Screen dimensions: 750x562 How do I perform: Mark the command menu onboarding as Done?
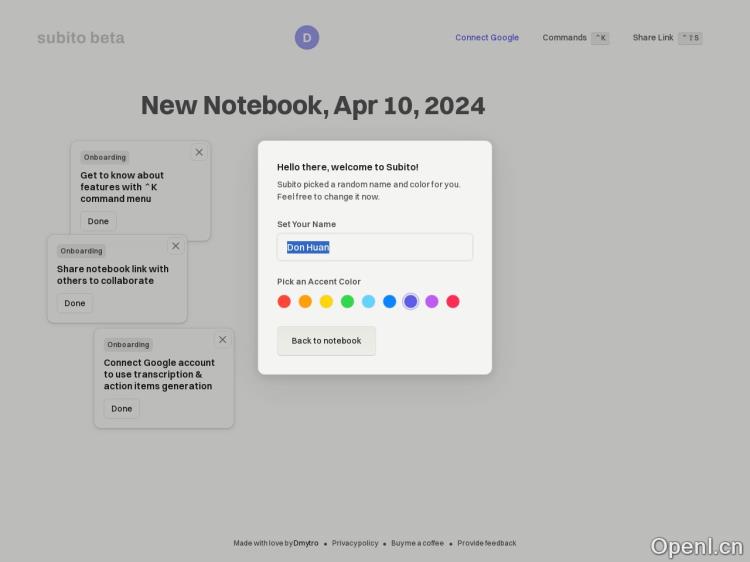98,221
